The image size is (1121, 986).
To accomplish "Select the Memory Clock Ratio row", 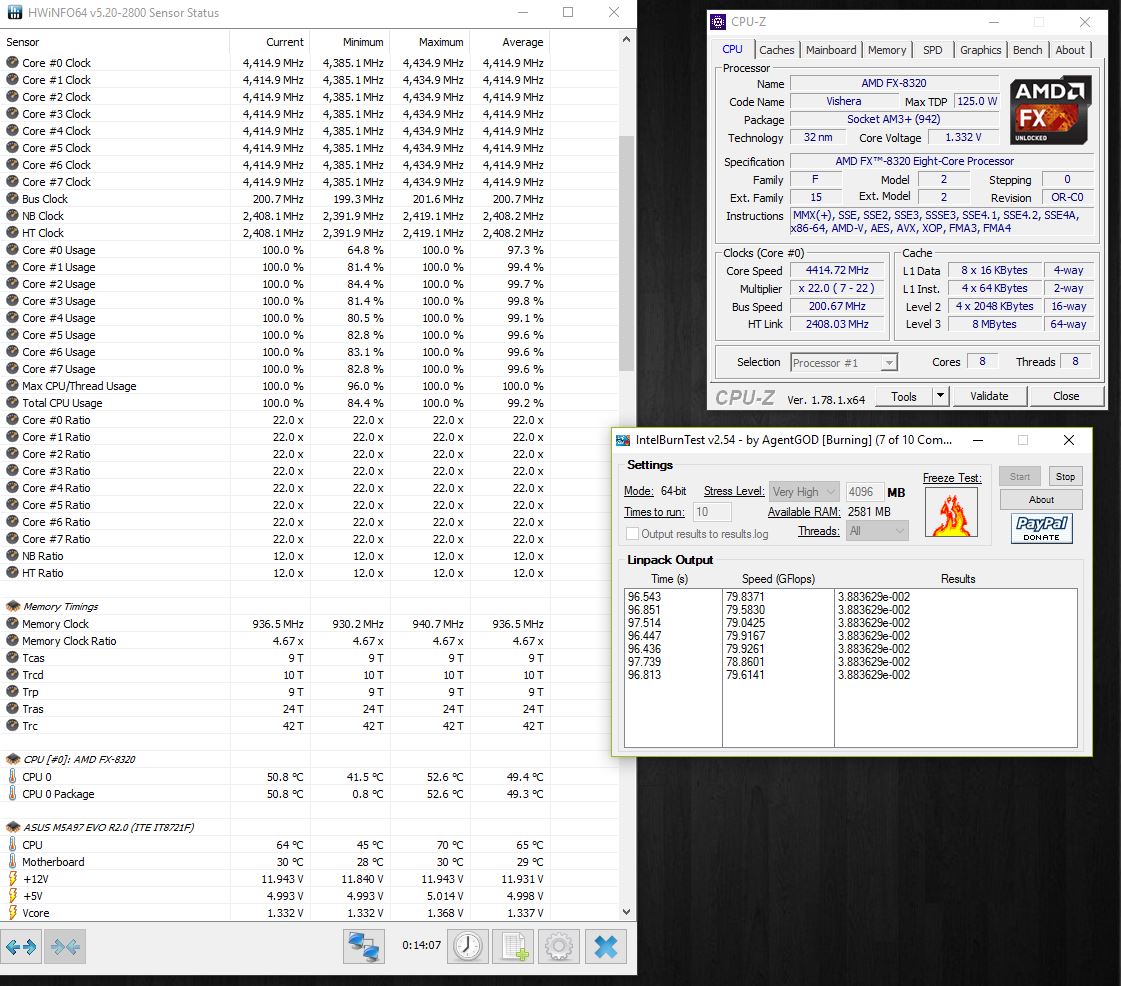I will (x=310, y=641).
